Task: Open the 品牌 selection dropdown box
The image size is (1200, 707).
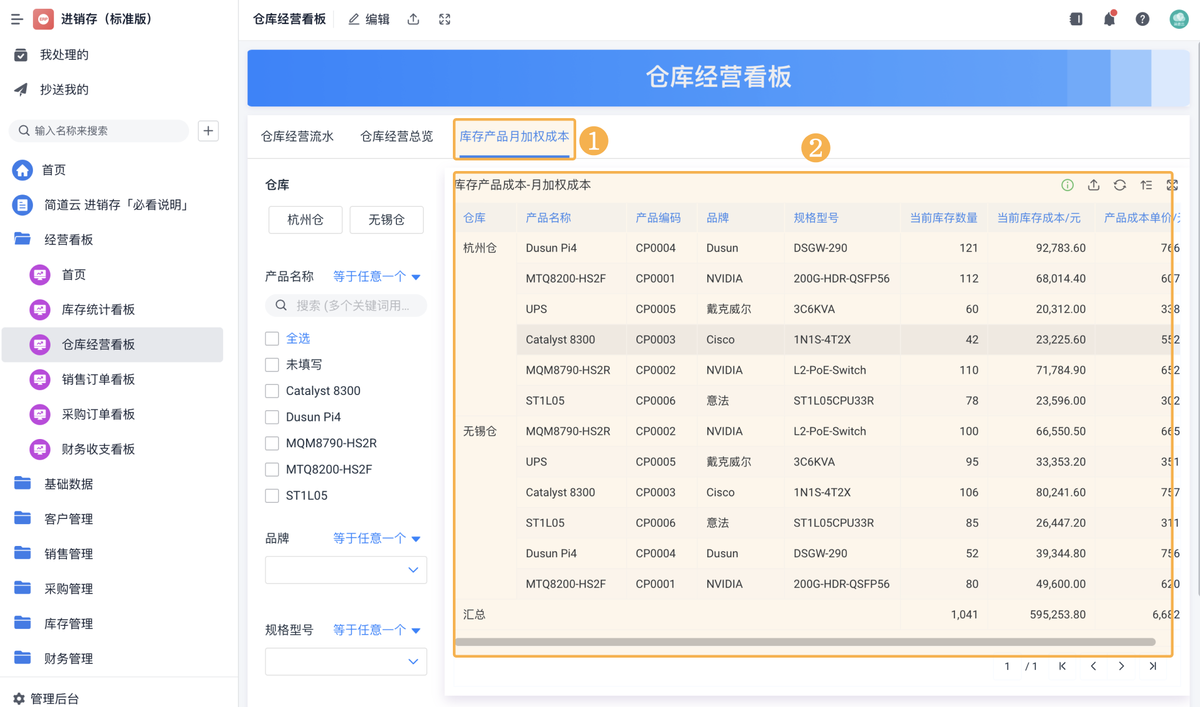Action: 345,570
